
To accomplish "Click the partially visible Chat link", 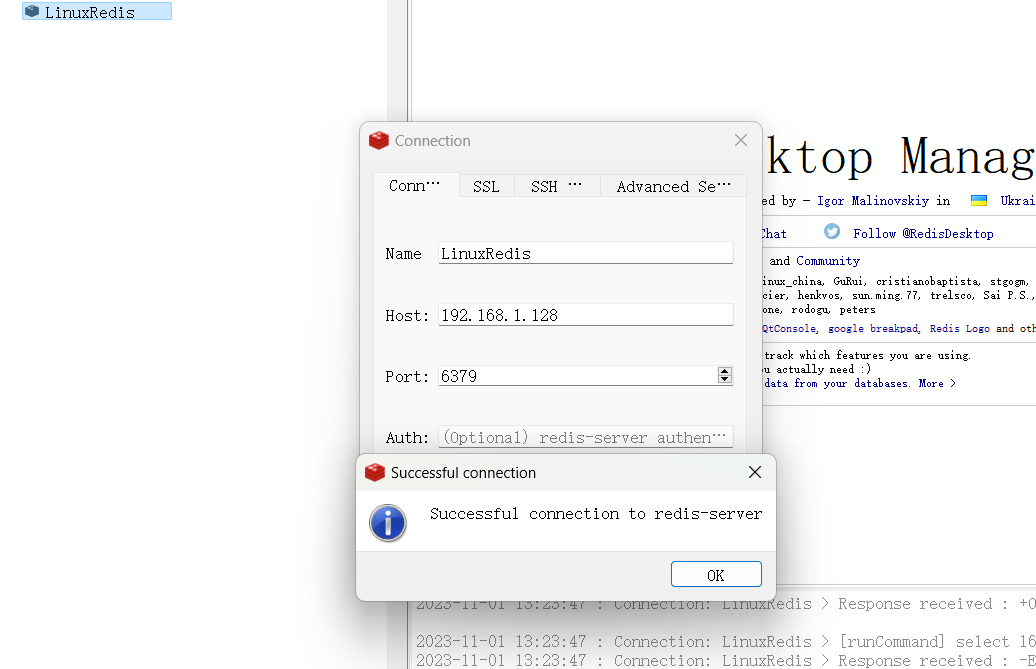I will tap(774, 234).
